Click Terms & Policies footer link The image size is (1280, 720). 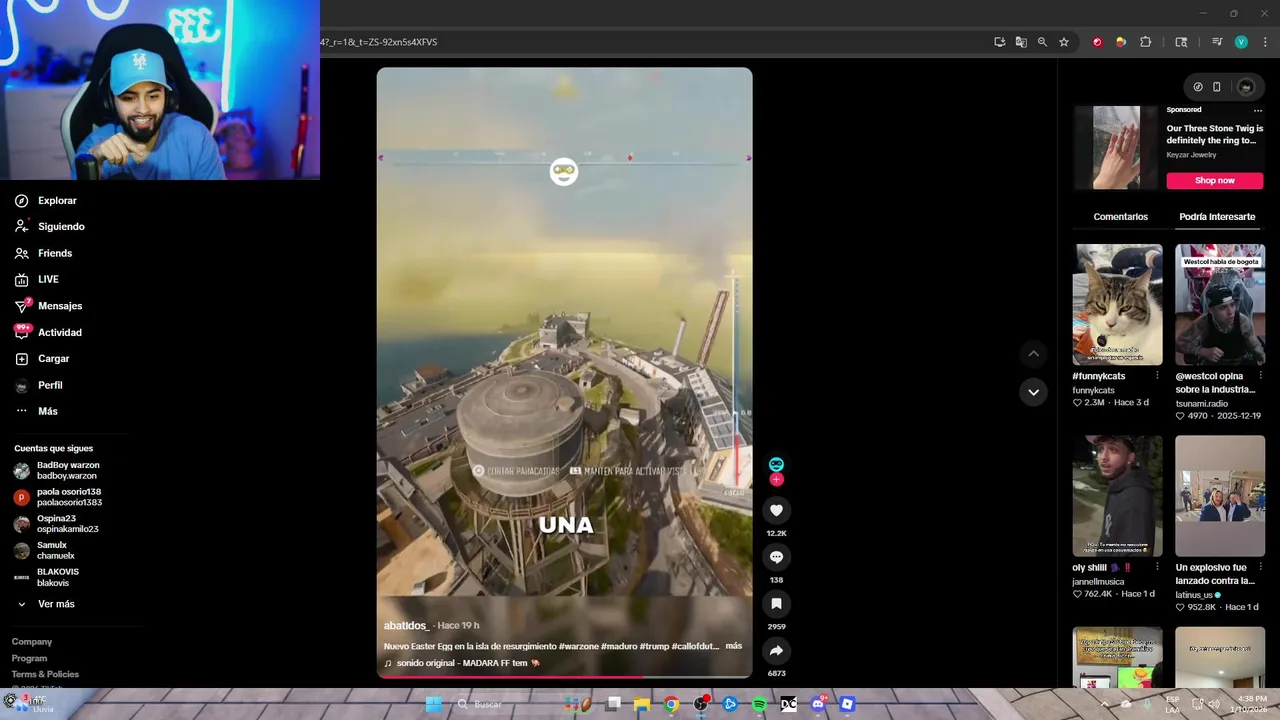pyautogui.click(x=45, y=674)
